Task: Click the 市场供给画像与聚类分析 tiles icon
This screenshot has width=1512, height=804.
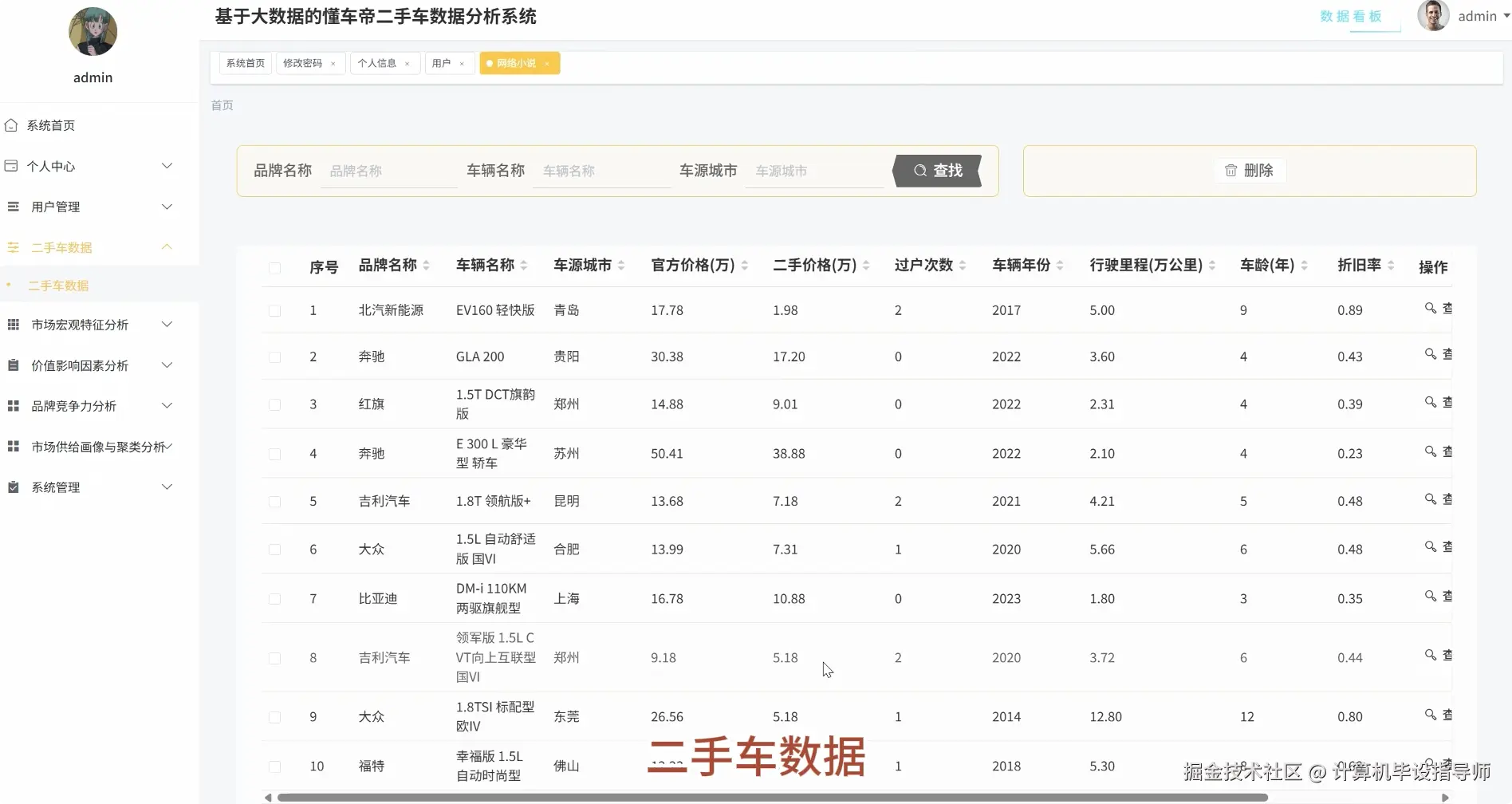Action: [x=13, y=447]
